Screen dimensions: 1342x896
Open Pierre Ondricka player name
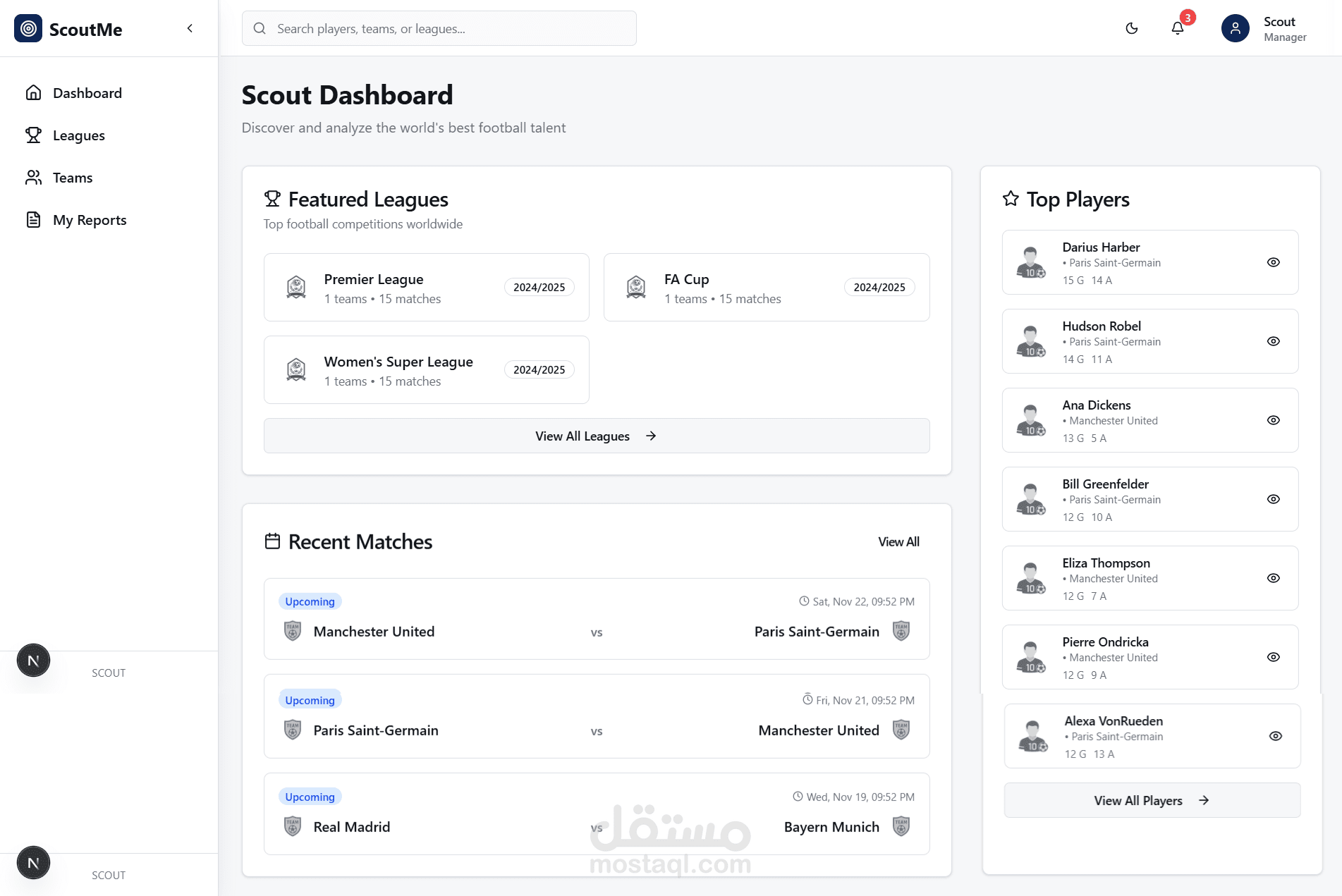coord(1105,642)
